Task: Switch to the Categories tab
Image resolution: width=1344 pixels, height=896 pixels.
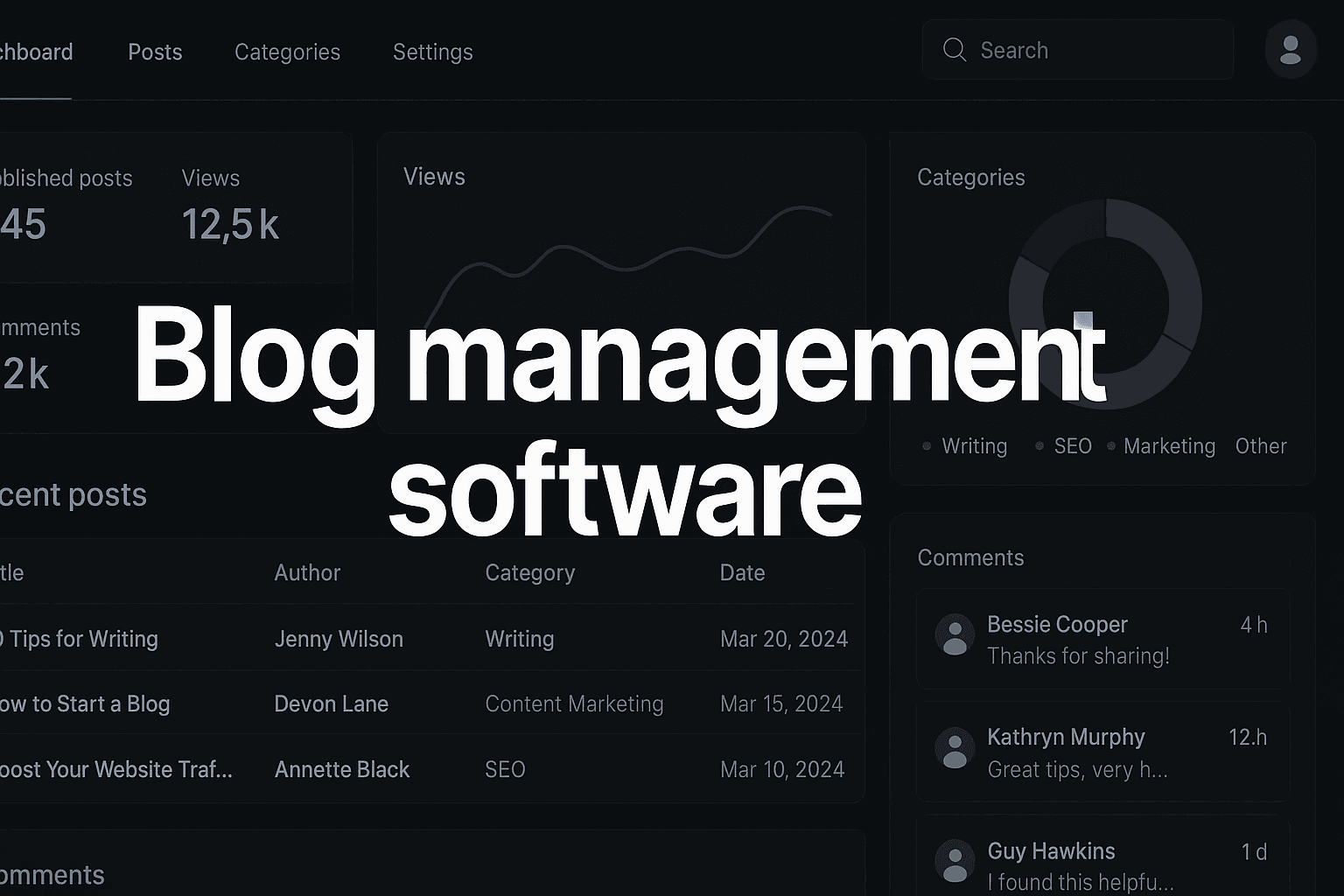Action: (287, 52)
